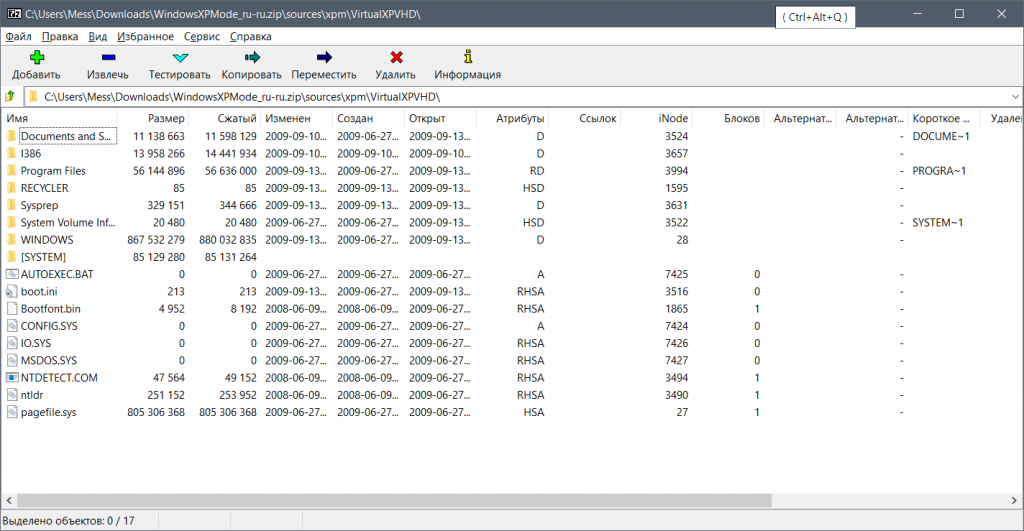Select the pagefile.sys file
Image resolution: width=1024 pixels, height=531 pixels.
[48, 412]
